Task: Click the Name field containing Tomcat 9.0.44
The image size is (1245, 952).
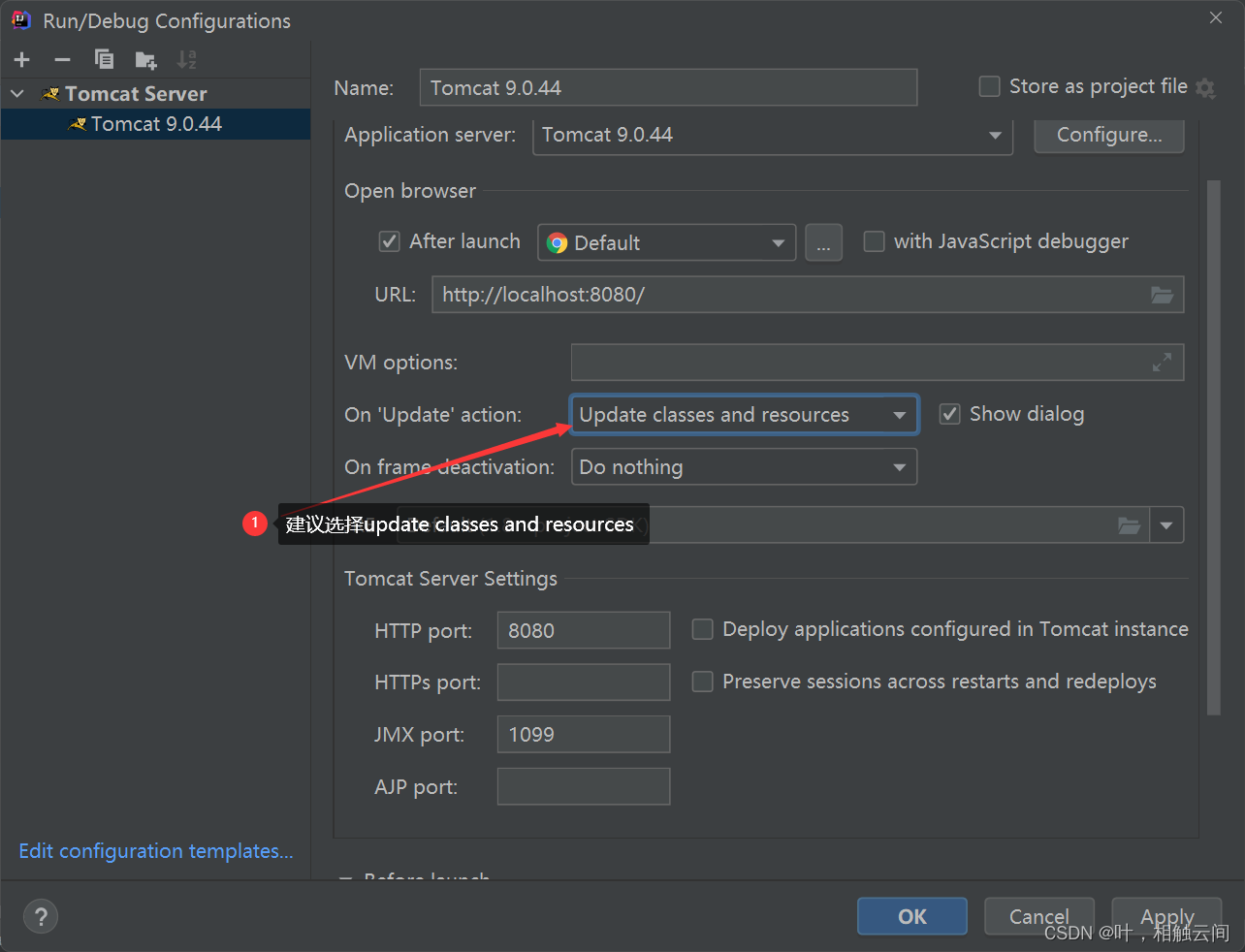Action: tap(669, 87)
